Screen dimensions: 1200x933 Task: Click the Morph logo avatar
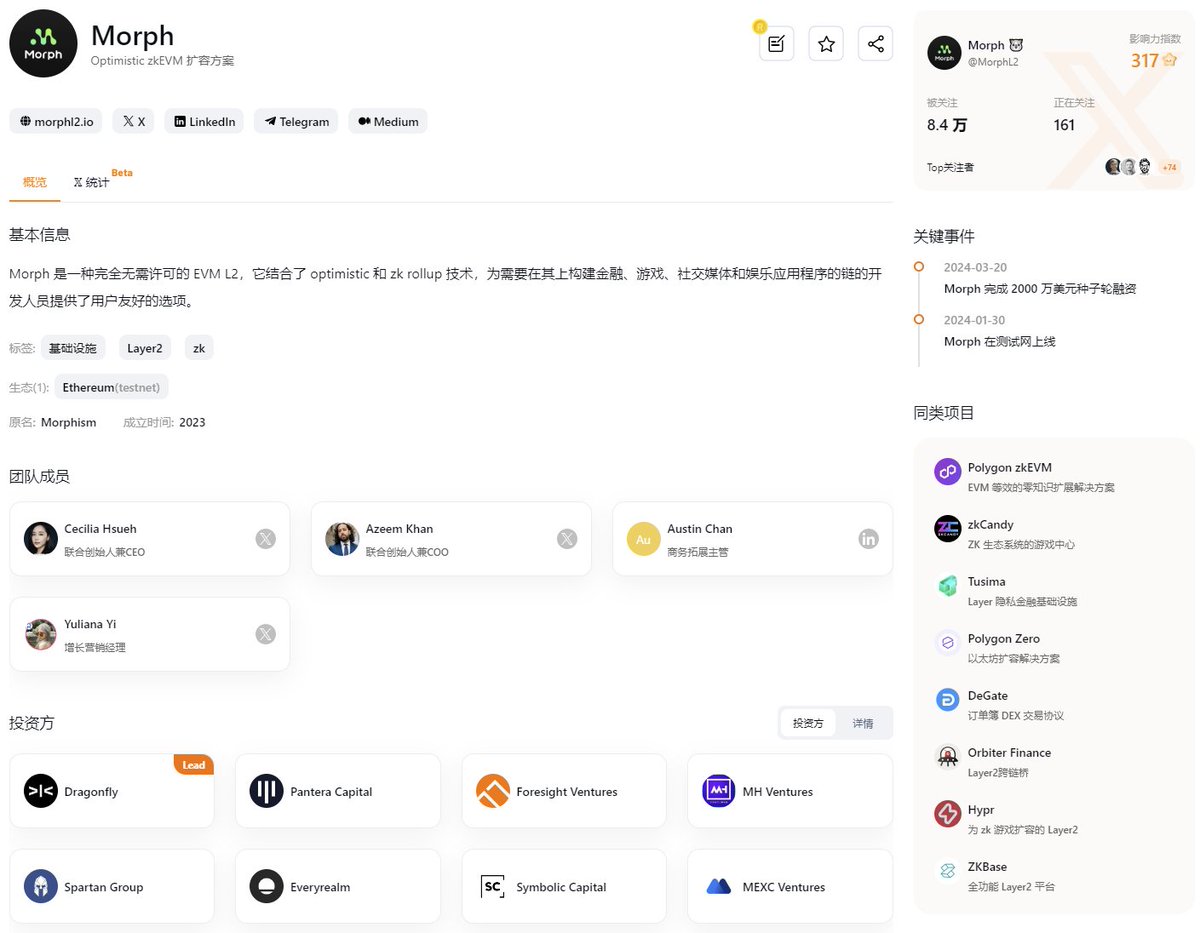43,44
